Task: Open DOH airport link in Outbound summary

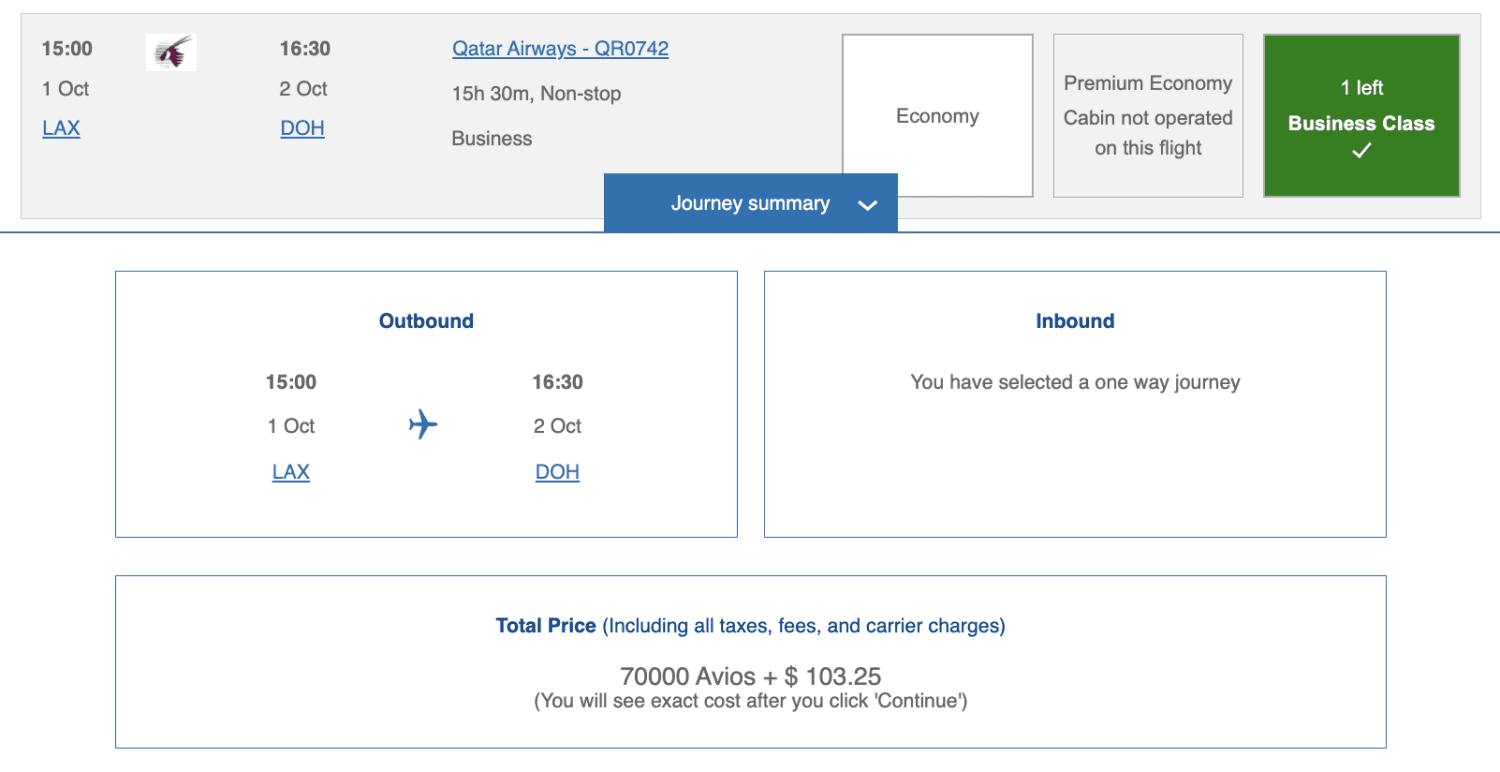Action: (557, 472)
